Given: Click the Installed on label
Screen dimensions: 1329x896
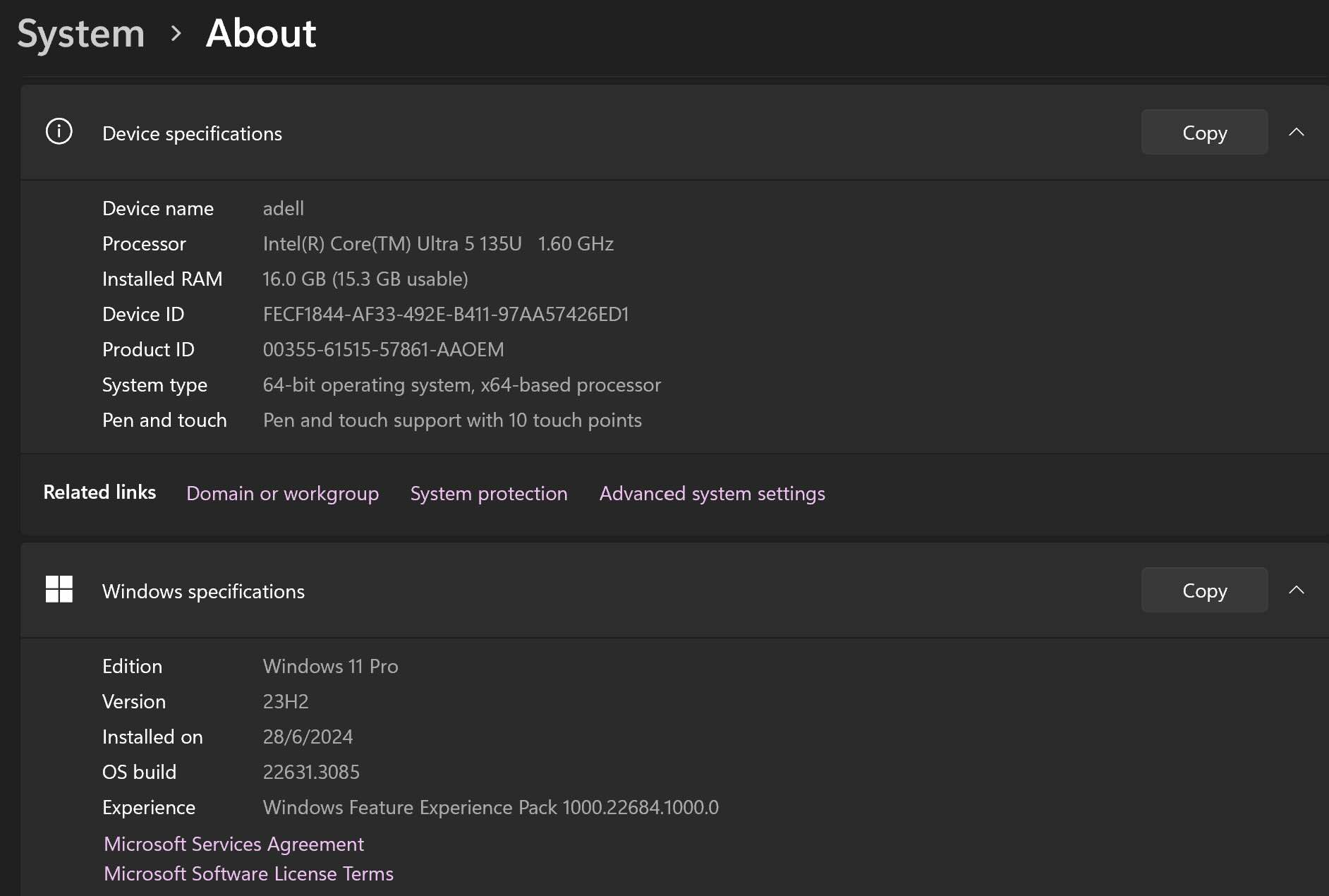Looking at the screenshot, I should click(152, 737).
